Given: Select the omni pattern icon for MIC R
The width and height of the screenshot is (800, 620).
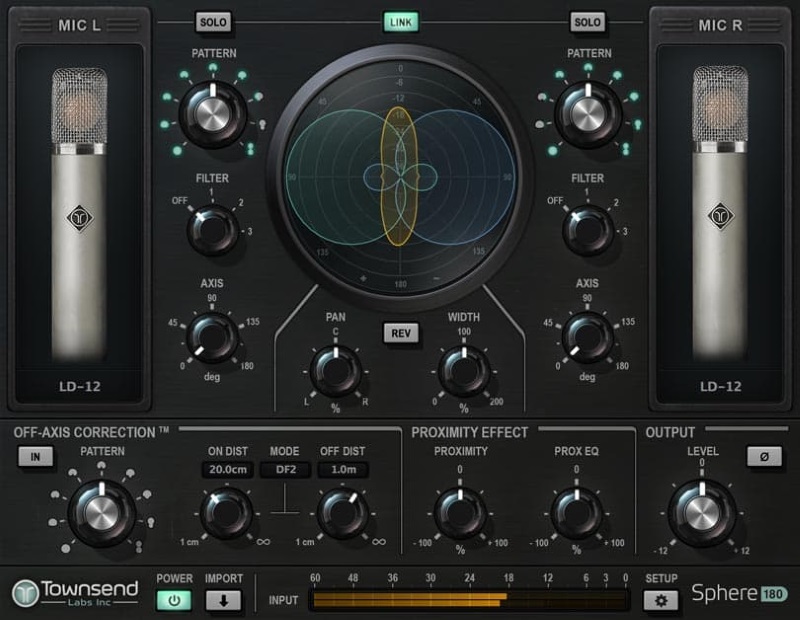Looking at the screenshot, I should point(553,151).
